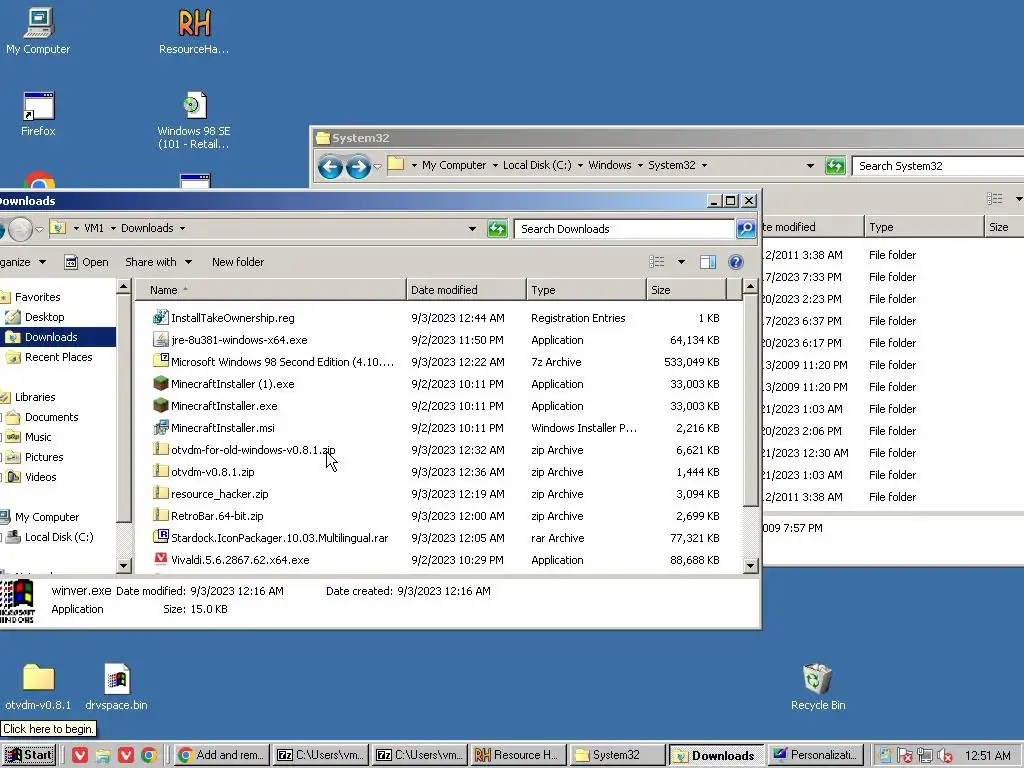This screenshot has width=1024, height=768.
Task: Switch to Resource Hacker taskbar button
Action: point(517,755)
